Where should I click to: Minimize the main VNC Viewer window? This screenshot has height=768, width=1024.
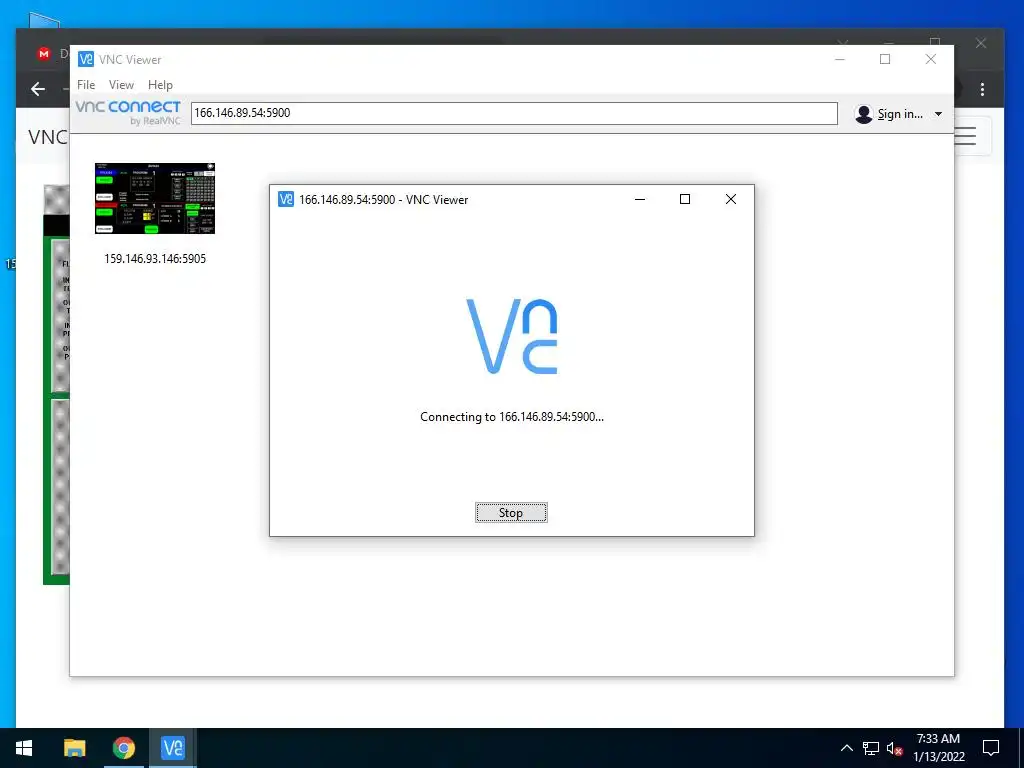[840, 59]
